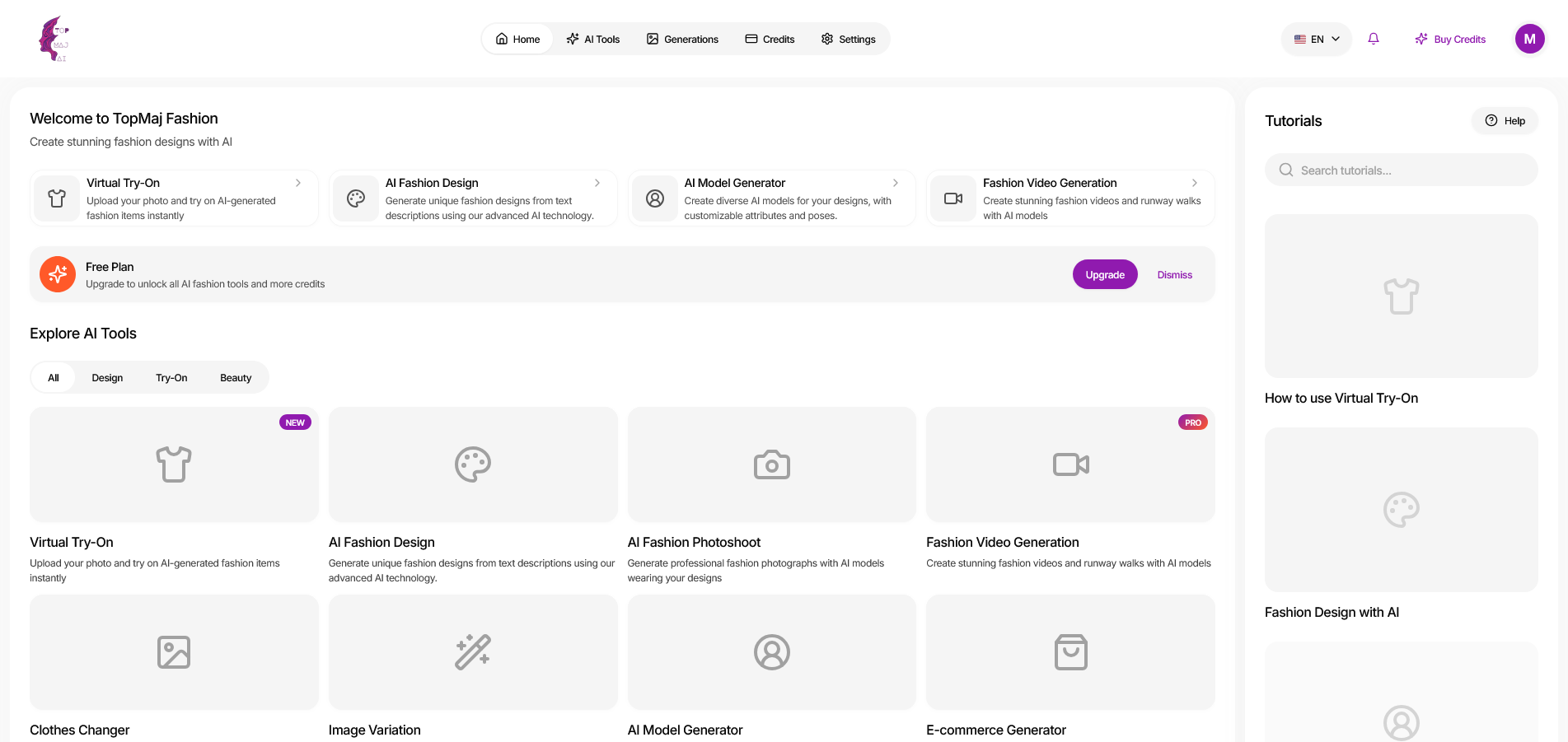Click the Fashion Video Generation camera icon
This screenshot has width=1568, height=742.
coord(1070,464)
